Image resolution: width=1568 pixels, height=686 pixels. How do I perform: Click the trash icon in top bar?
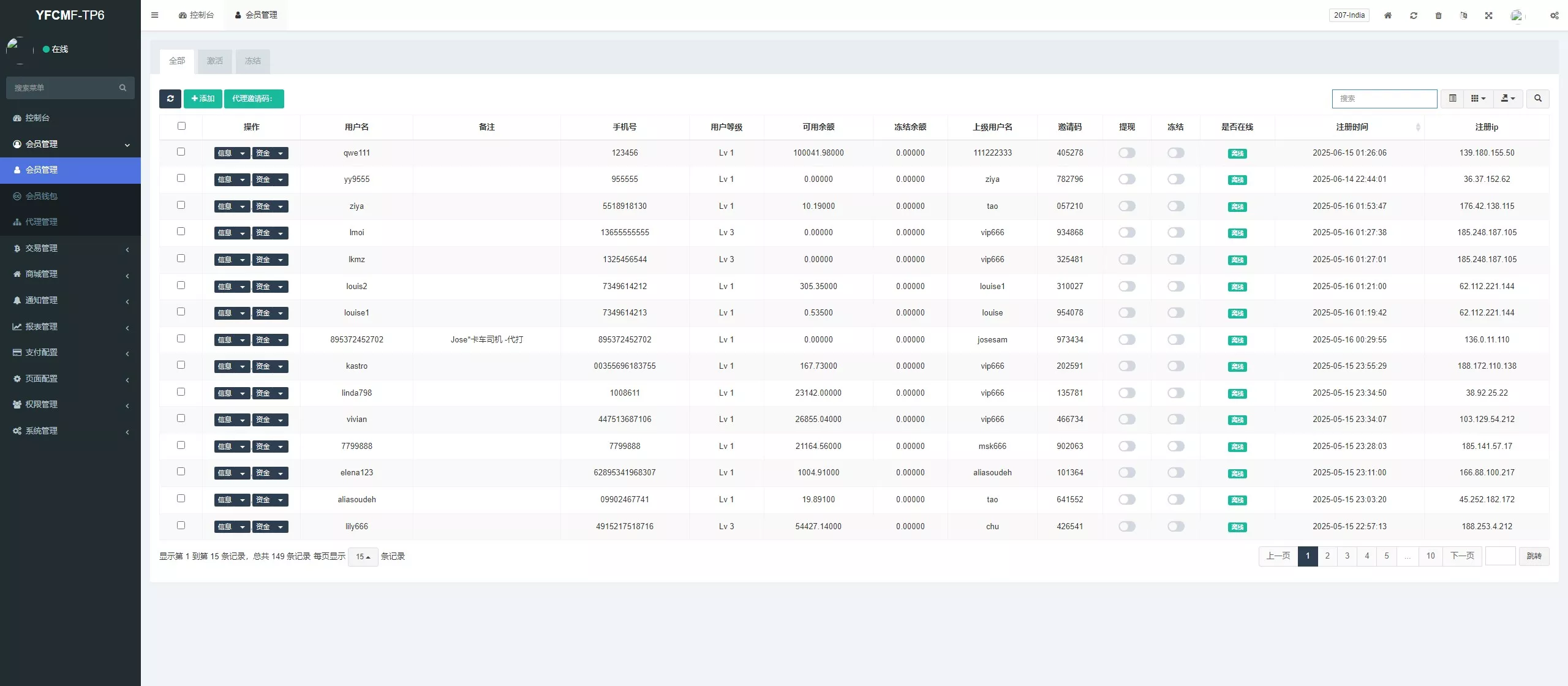tap(1438, 15)
